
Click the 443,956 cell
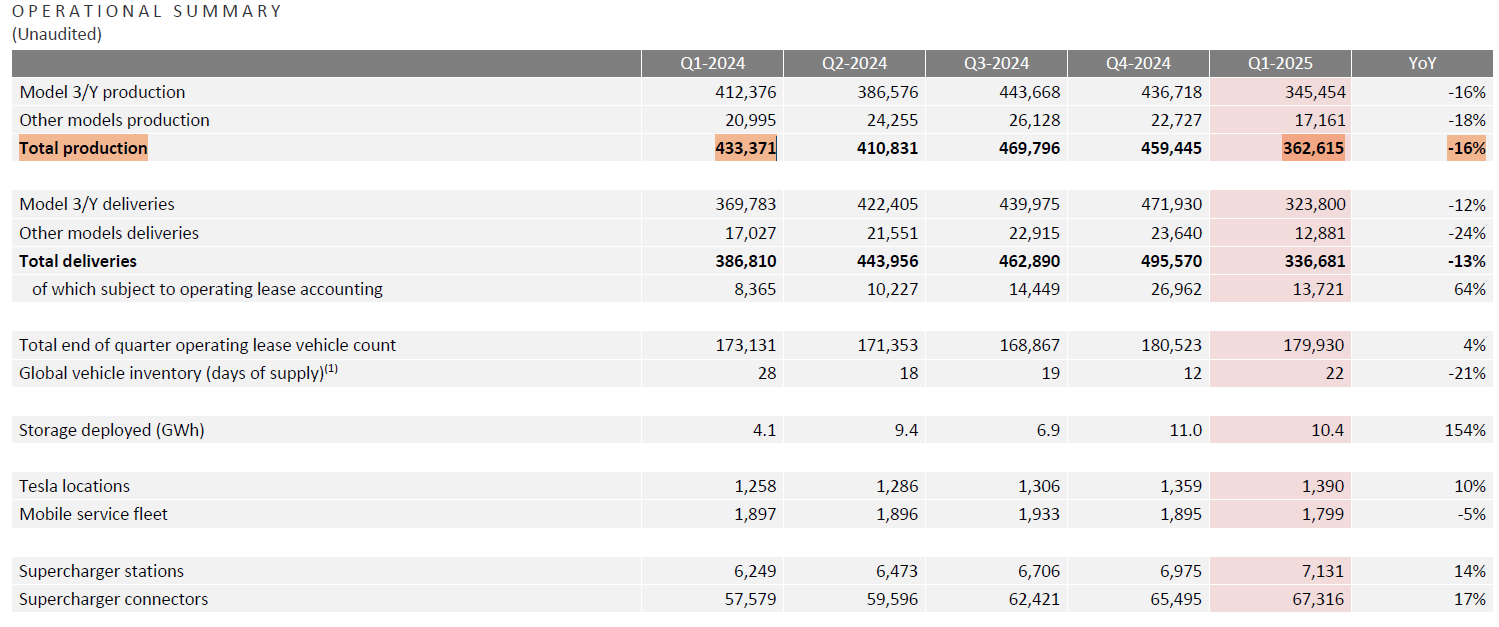[887, 261]
